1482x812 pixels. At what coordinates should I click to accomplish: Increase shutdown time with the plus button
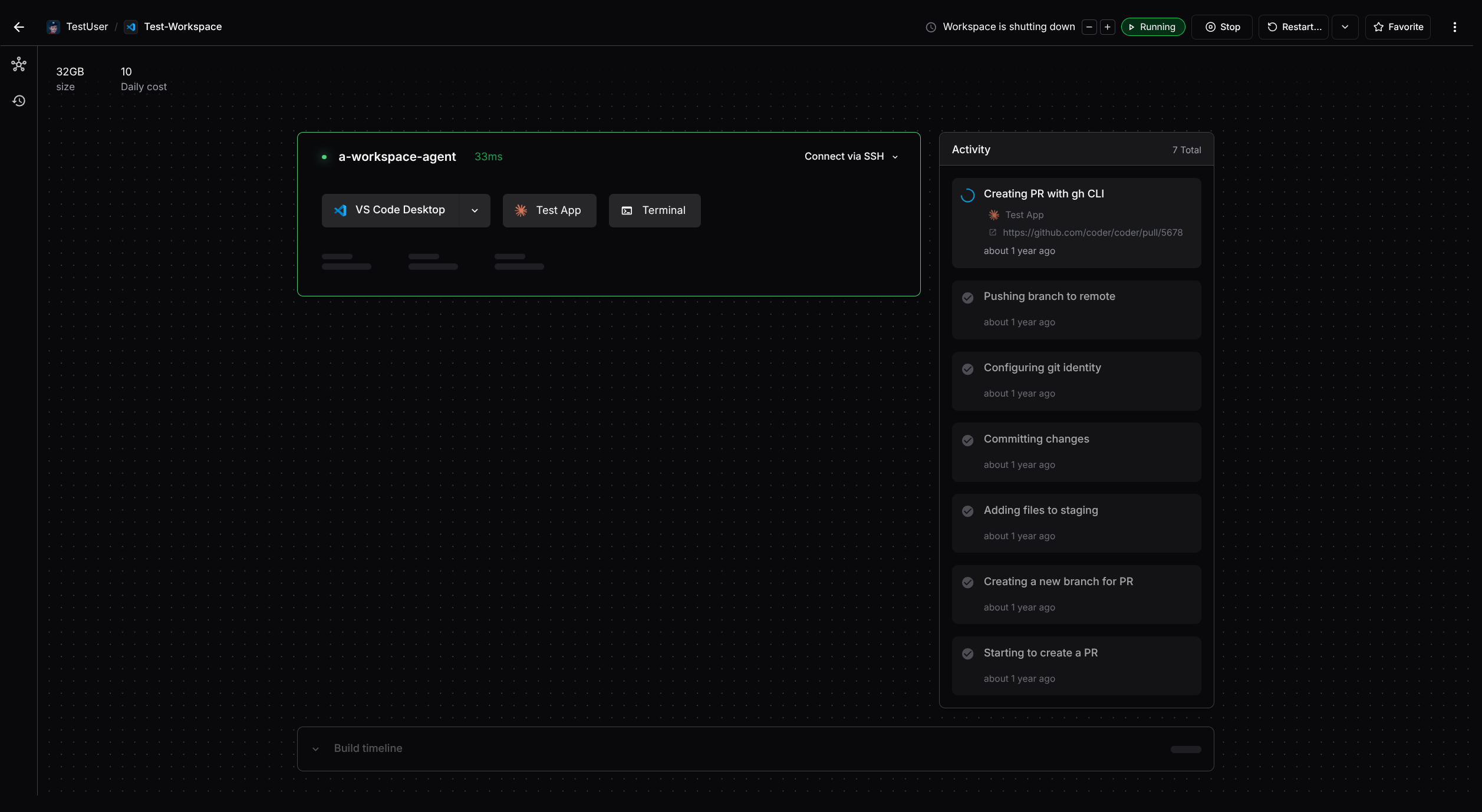pyautogui.click(x=1108, y=27)
